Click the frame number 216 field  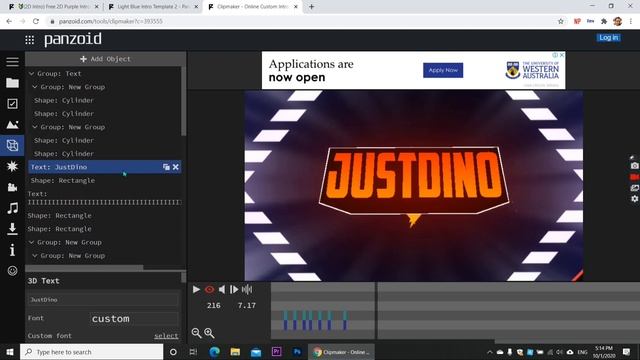[213, 305]
